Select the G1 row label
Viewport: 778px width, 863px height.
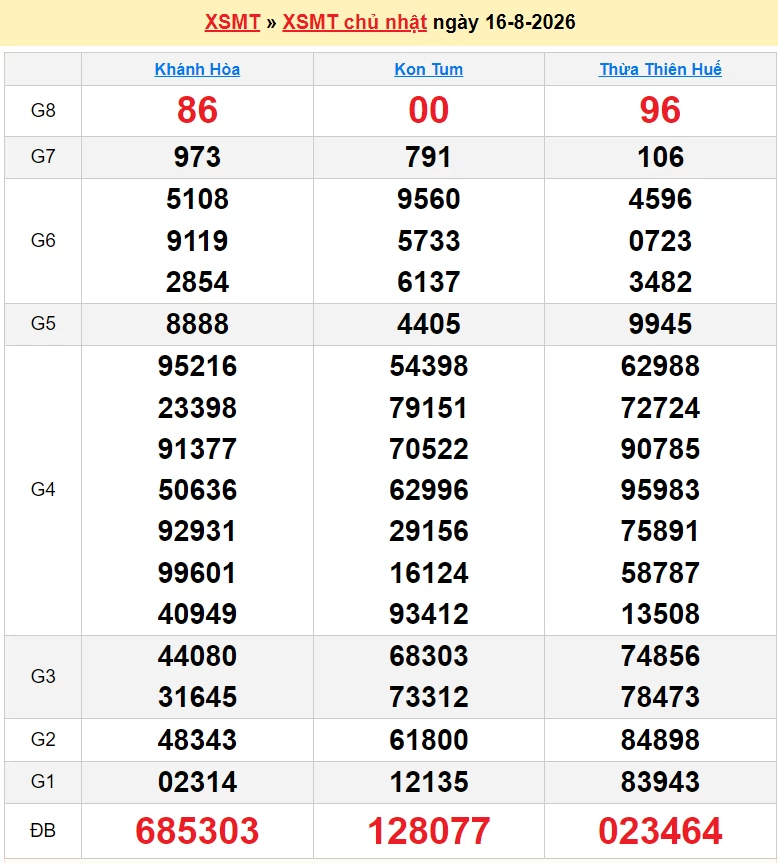coord(43,781)
